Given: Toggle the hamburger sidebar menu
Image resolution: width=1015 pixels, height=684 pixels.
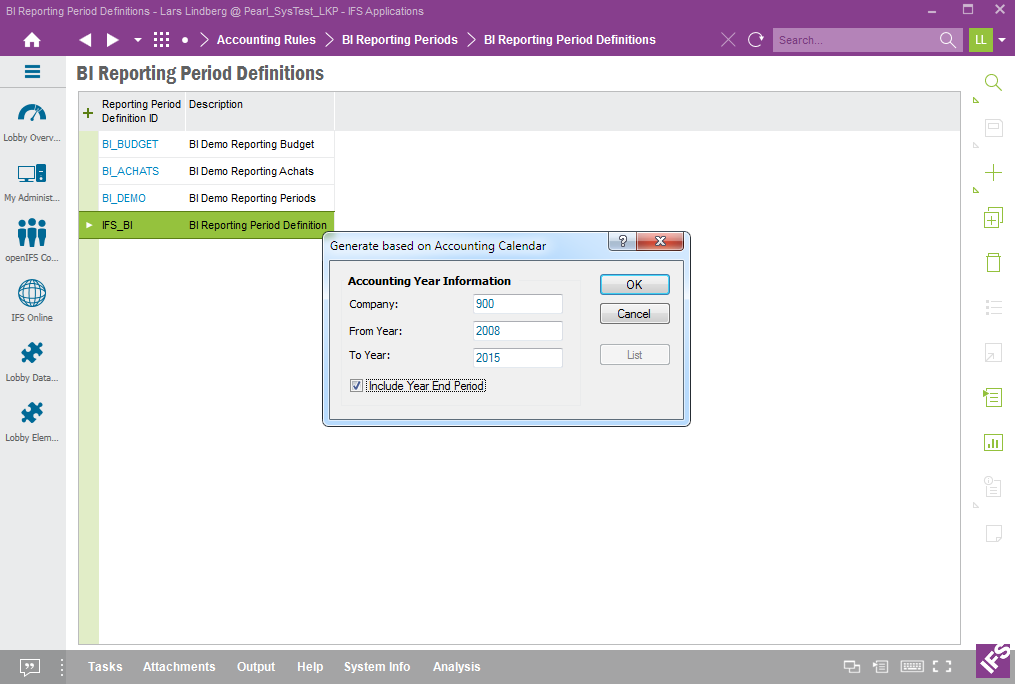Looking at the screenshot, I should [32, 72].
